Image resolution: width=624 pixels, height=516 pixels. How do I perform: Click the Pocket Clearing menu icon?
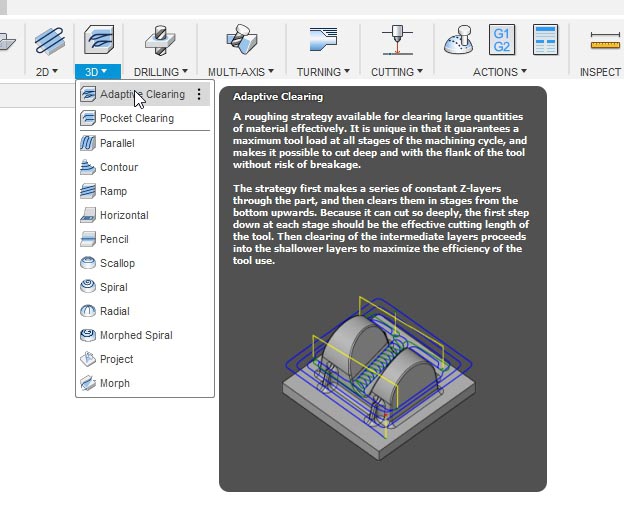tap(88, 118)
